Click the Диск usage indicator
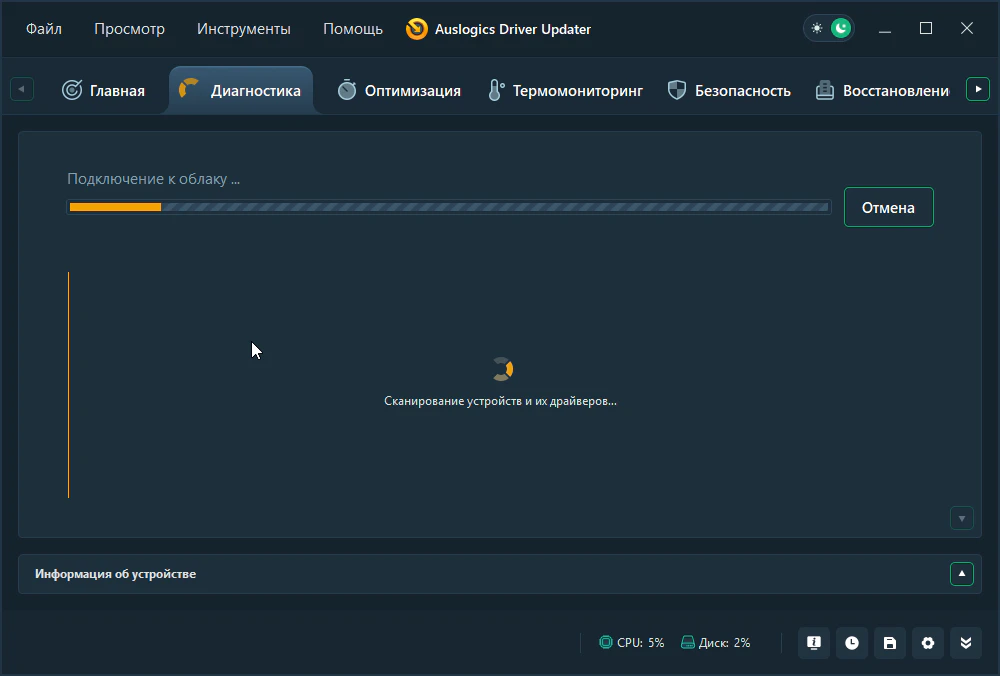This screenshot has width=1000, height=676. pyautogui.click(x=715, y=643)
